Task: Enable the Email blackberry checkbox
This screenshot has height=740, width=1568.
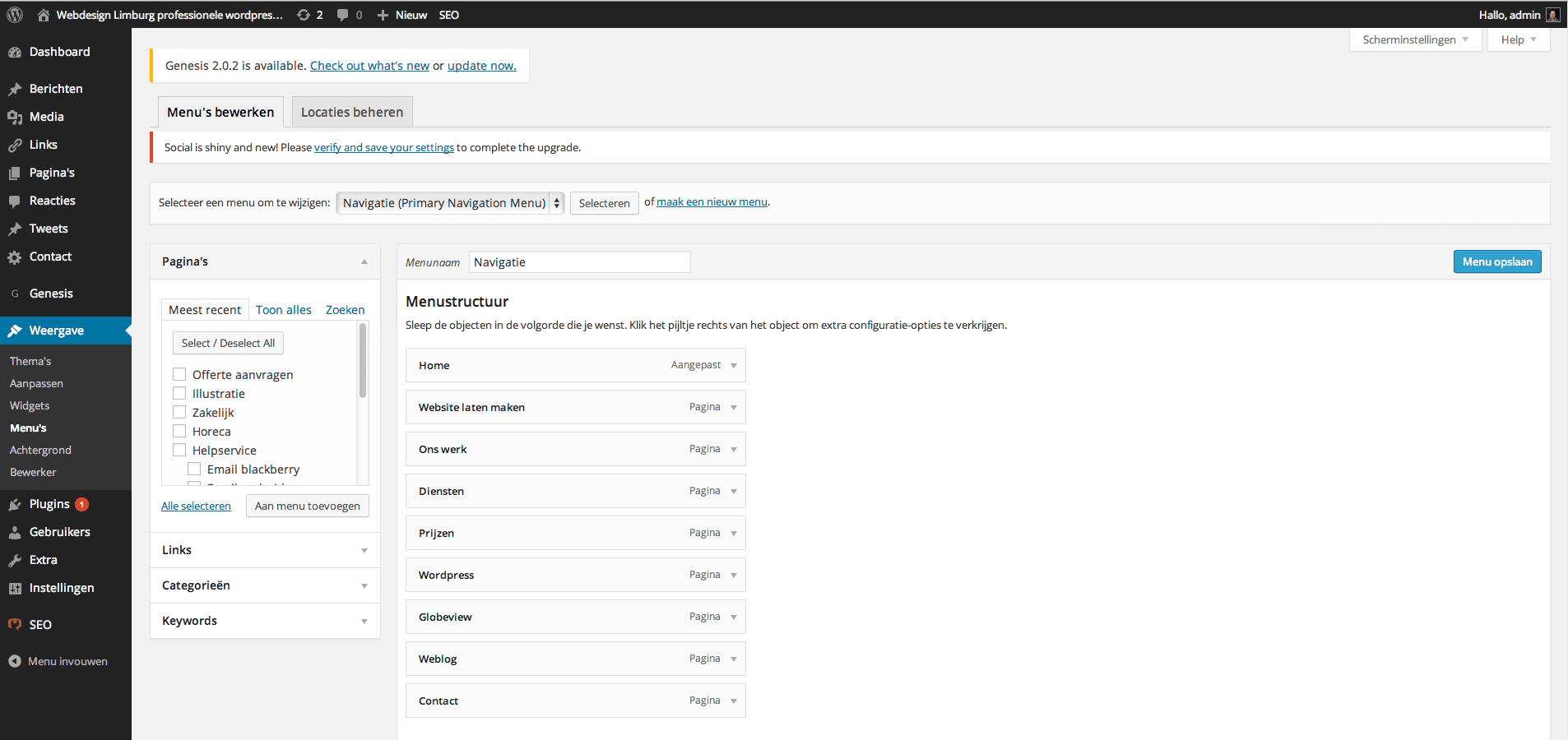Action: tap(194, 469)
